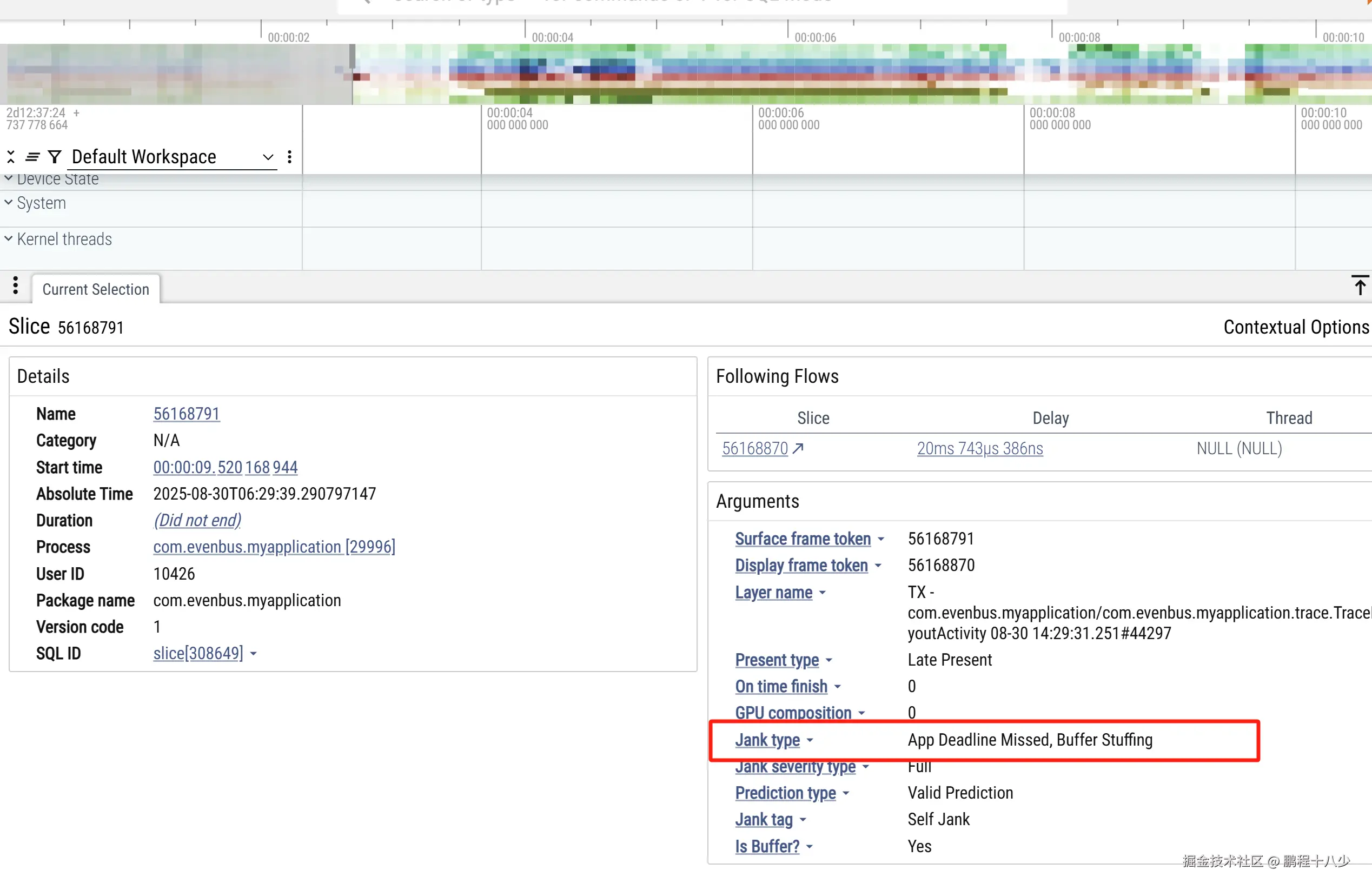1372x890 pixels.
Task: Click the move-panel-to-top arrow icon
Action: [x=1360, y=285]
